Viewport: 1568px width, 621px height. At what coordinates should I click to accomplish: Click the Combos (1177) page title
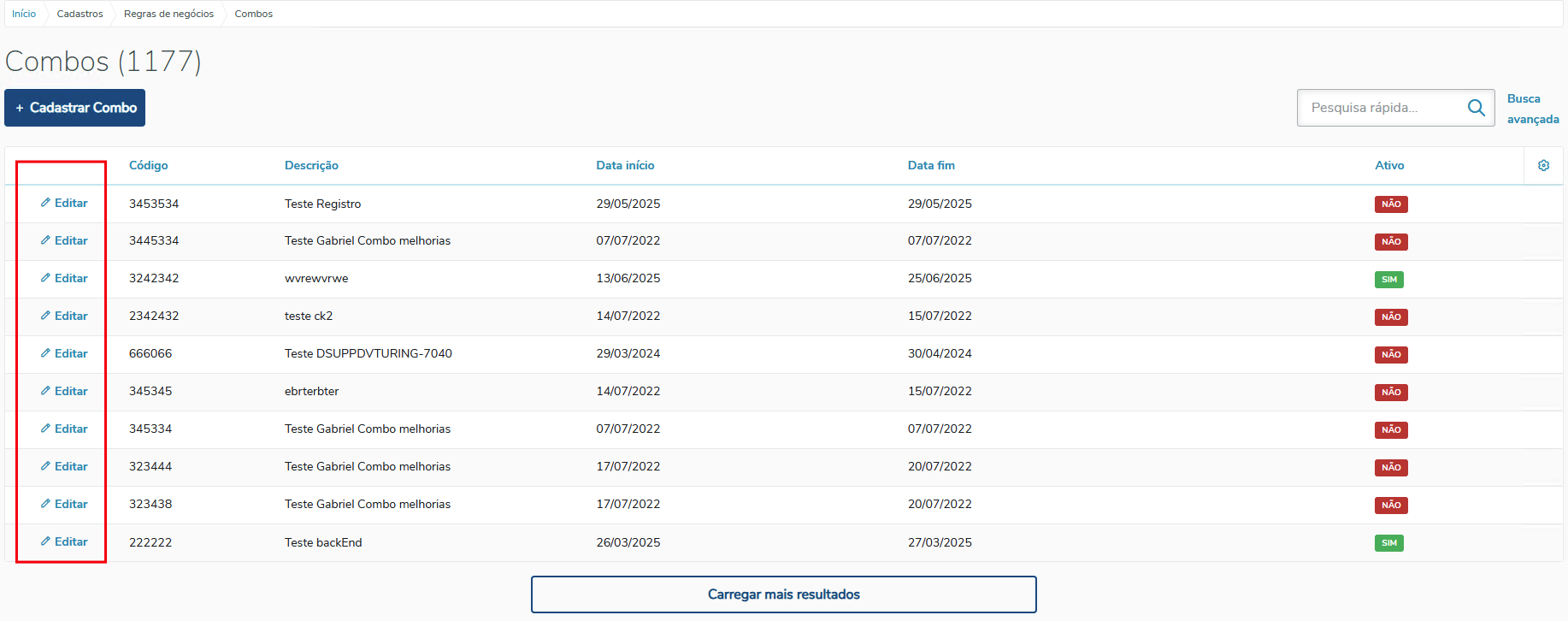tap(103, 62)
